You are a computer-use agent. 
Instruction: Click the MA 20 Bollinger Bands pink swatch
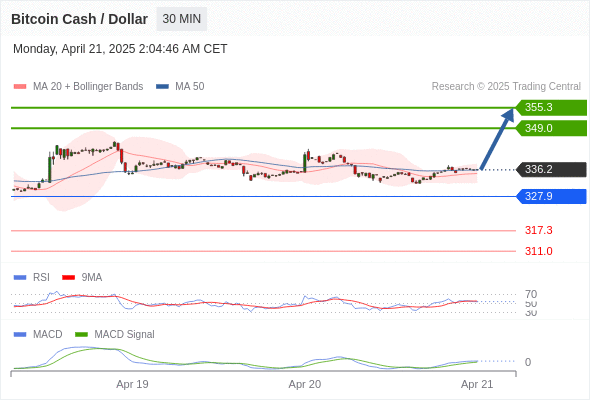point(20,87)
